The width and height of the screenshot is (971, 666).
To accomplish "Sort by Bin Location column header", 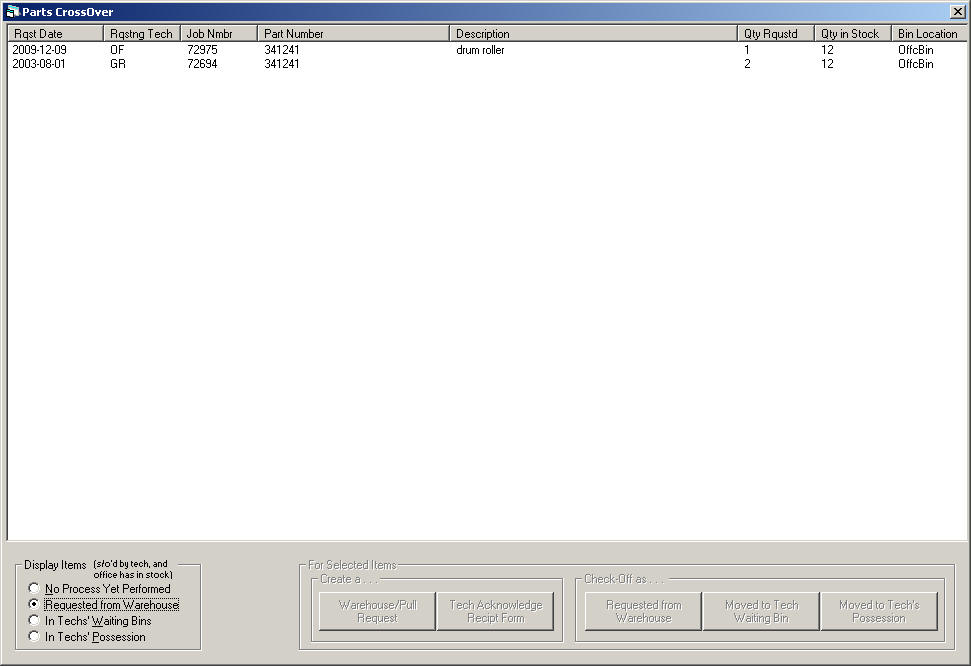I will (928, 34).
